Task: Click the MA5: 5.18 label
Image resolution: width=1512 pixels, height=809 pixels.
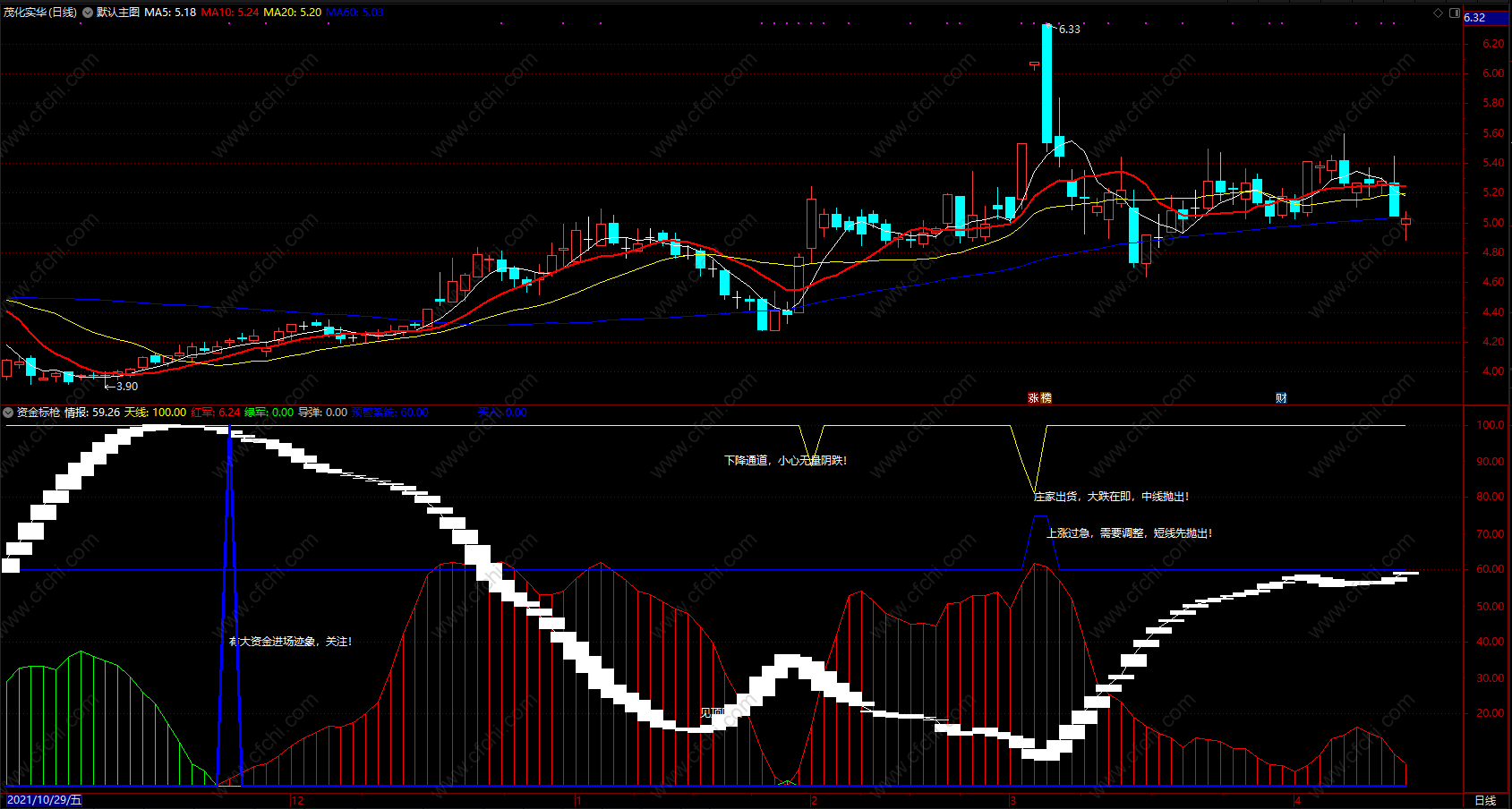Action: (170, 13)
